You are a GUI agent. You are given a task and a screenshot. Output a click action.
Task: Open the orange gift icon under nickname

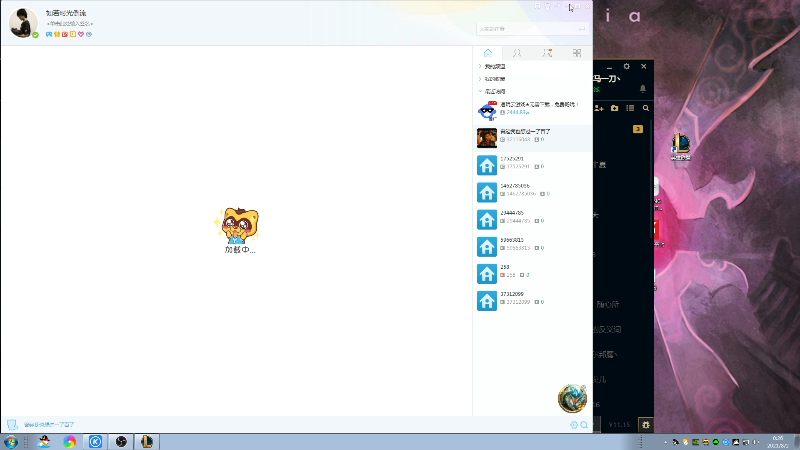(x=57, y=34)
